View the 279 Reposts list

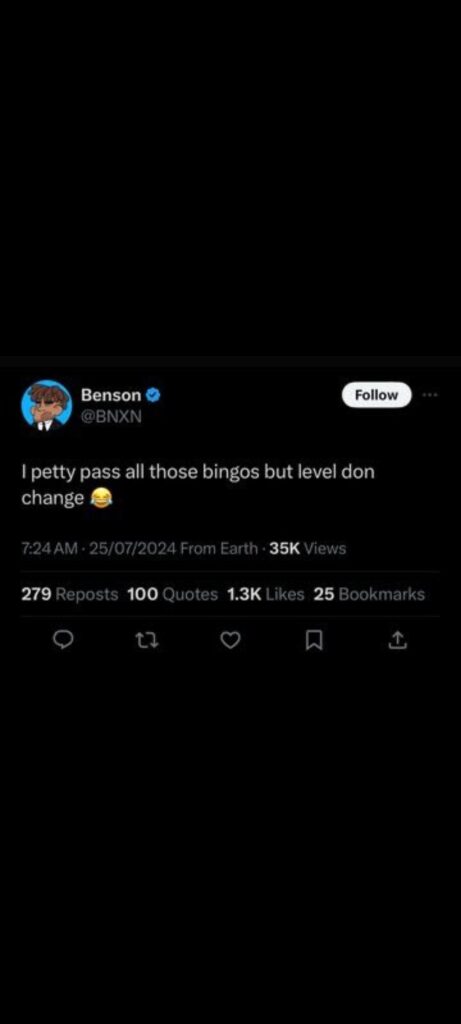pyautogui.click(x=70, y=594)
